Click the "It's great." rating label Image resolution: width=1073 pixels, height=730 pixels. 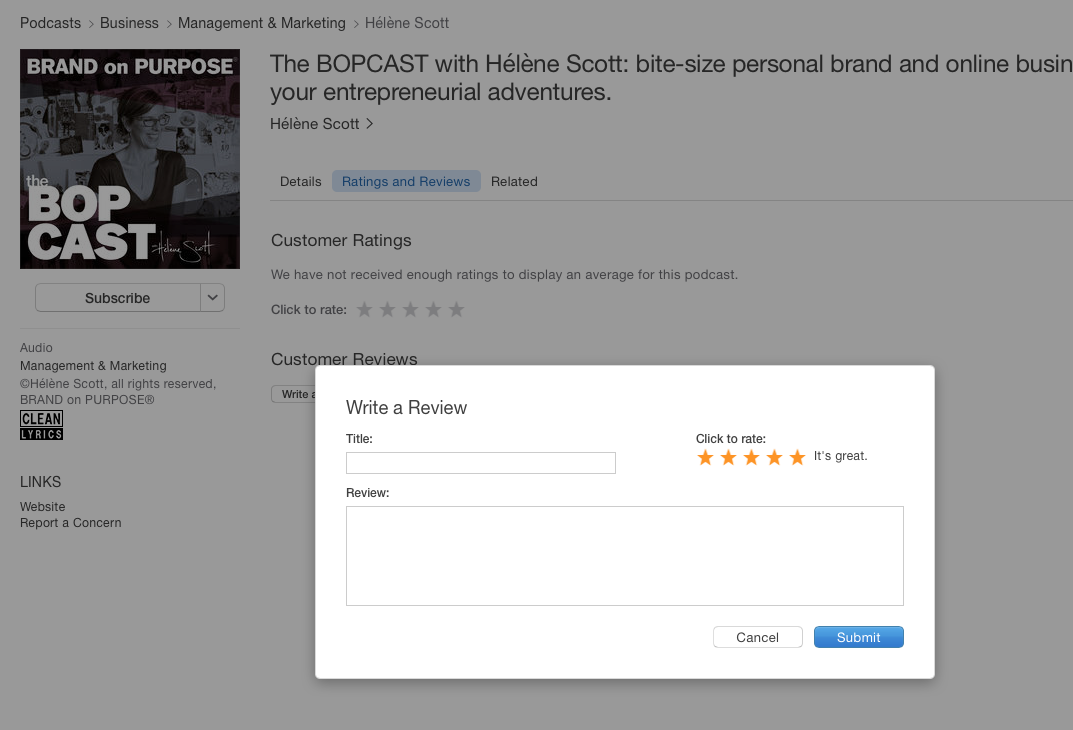pos(840,456)
